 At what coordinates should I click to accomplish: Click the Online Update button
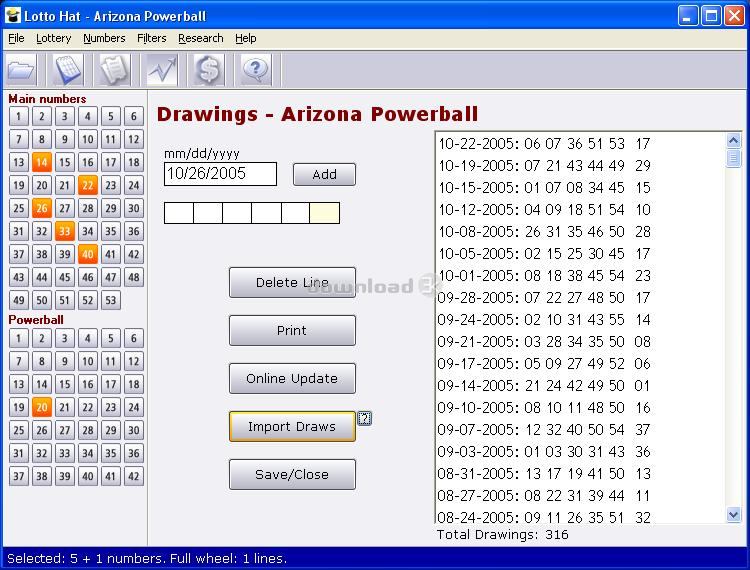292,379
